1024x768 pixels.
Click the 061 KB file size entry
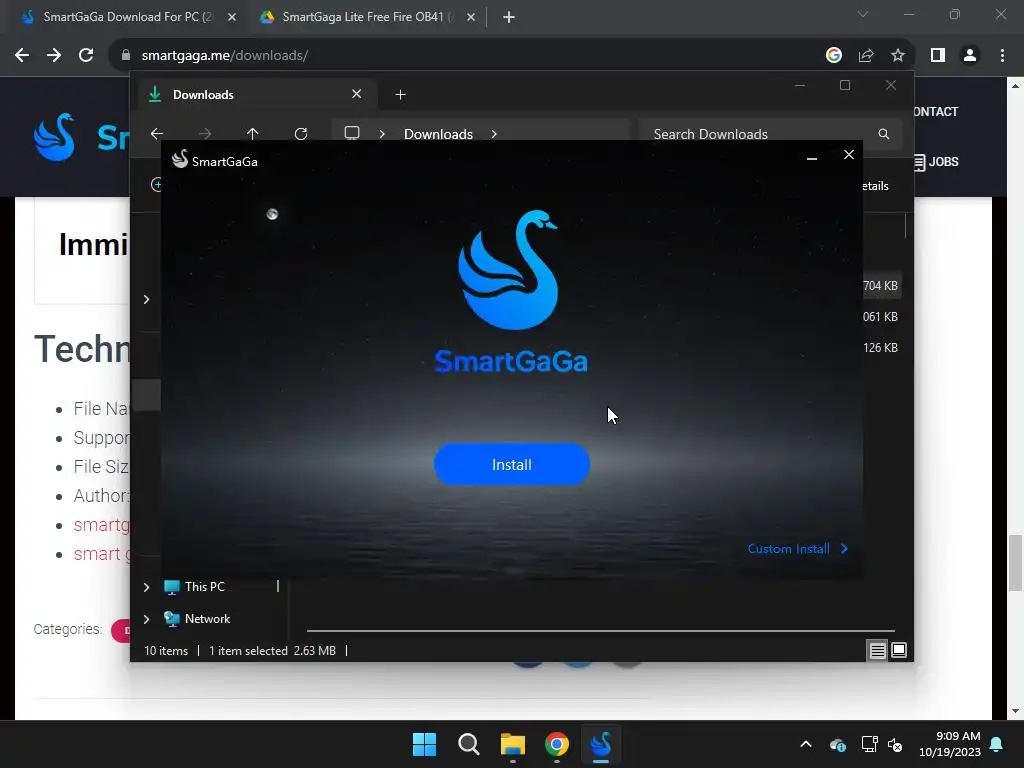[880, 317]
